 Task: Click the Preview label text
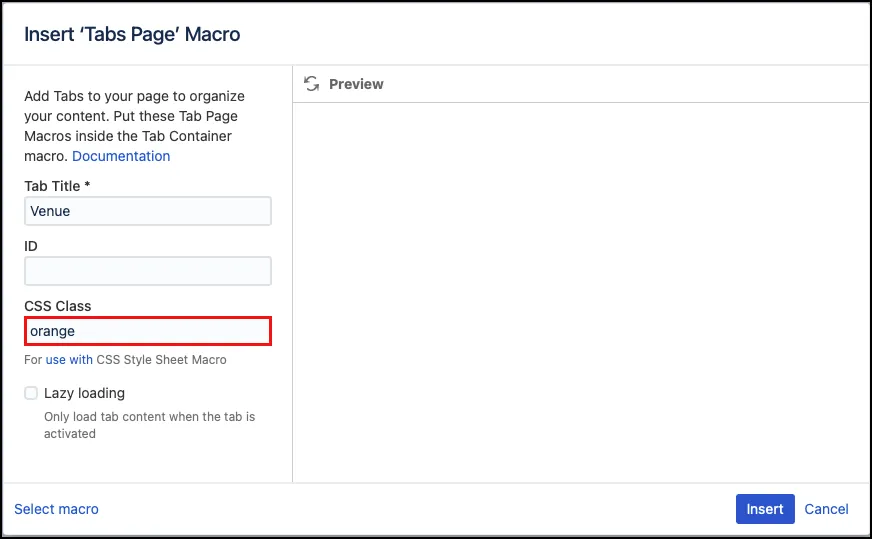356,84
